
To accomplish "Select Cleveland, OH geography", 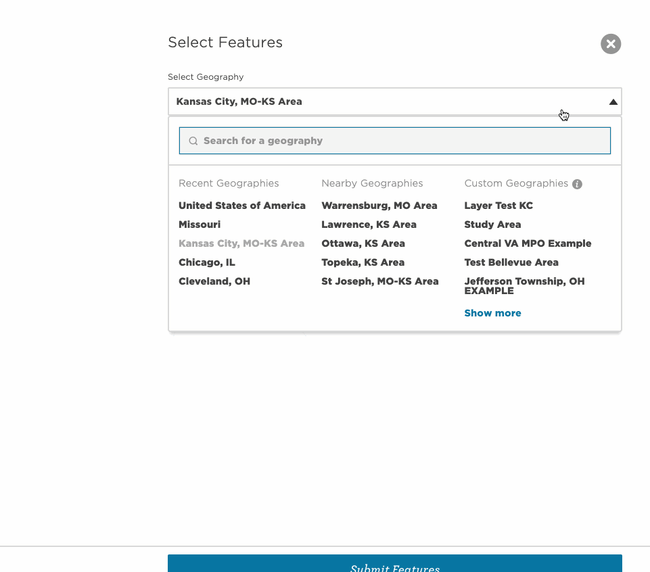I will (214, 281).
